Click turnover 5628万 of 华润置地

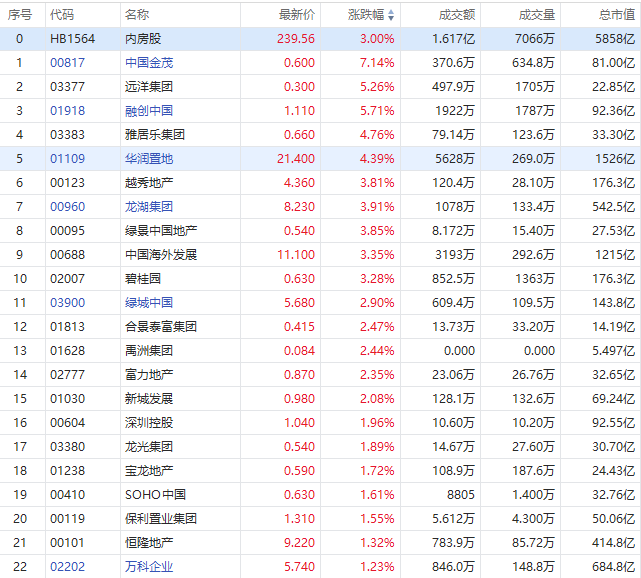455,159
